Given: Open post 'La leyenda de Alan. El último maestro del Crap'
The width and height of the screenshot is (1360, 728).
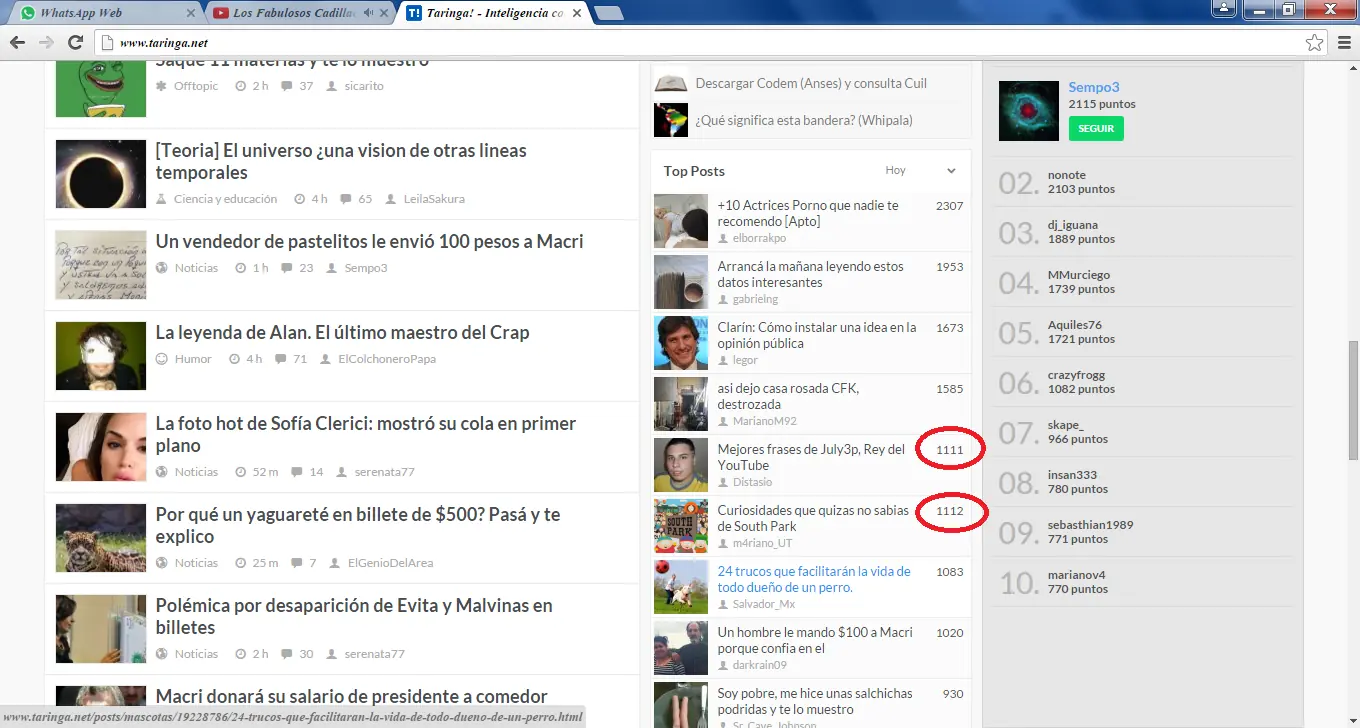Looking at the screenshot, I should [343, 332].
